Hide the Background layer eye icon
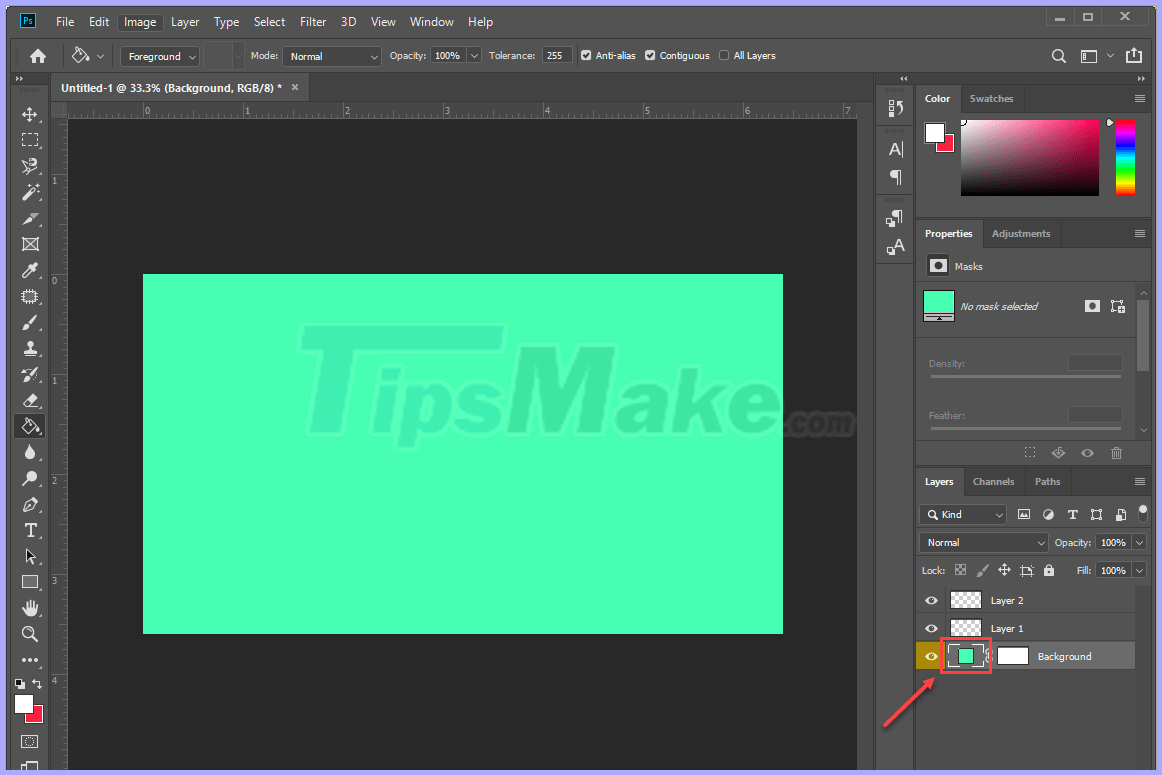Image resolution: width=1162 pixels, height=775 pixels. [932, 656]
